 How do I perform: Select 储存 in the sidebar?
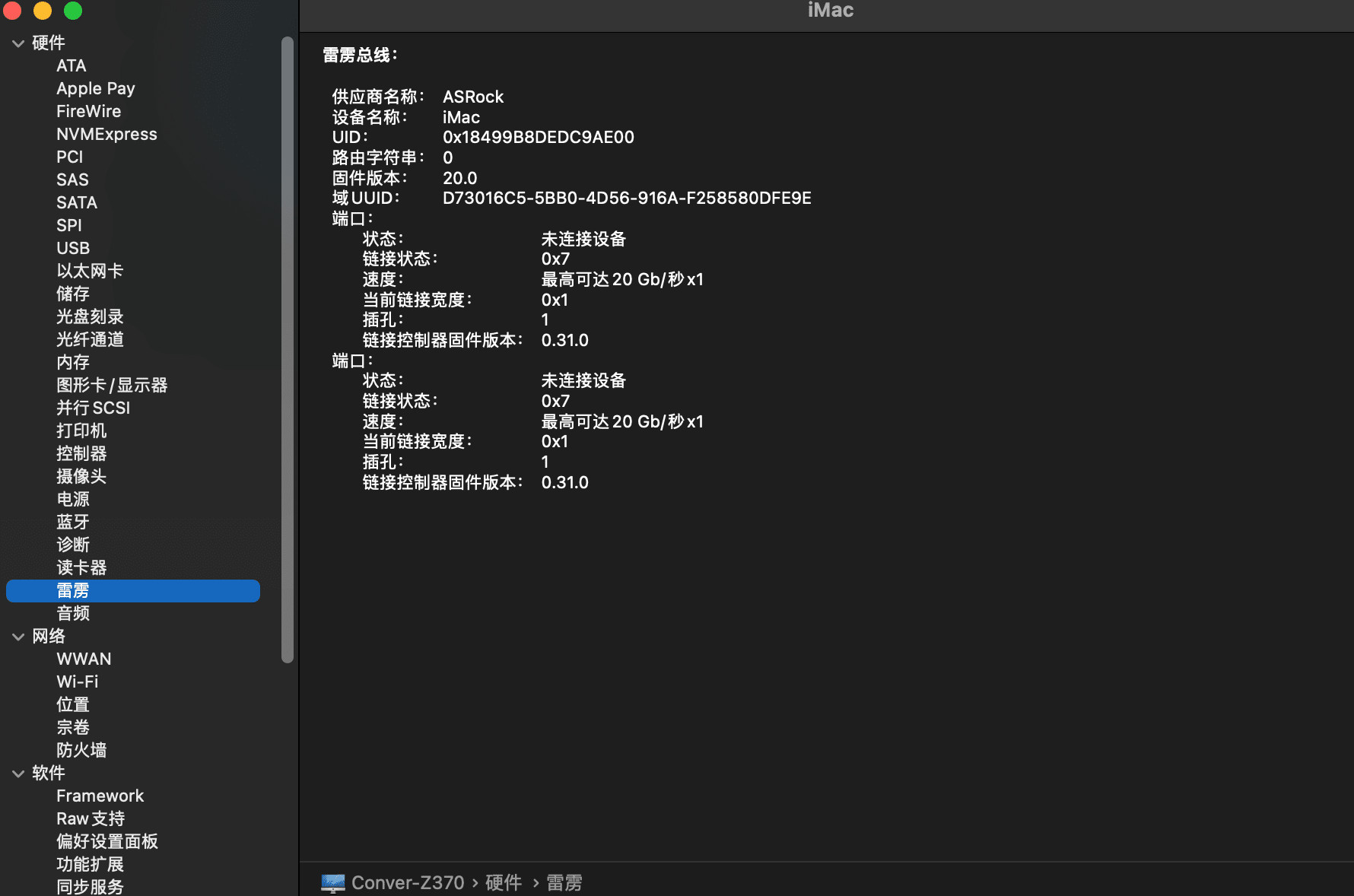pyautogui.click(x=73, y=294)
